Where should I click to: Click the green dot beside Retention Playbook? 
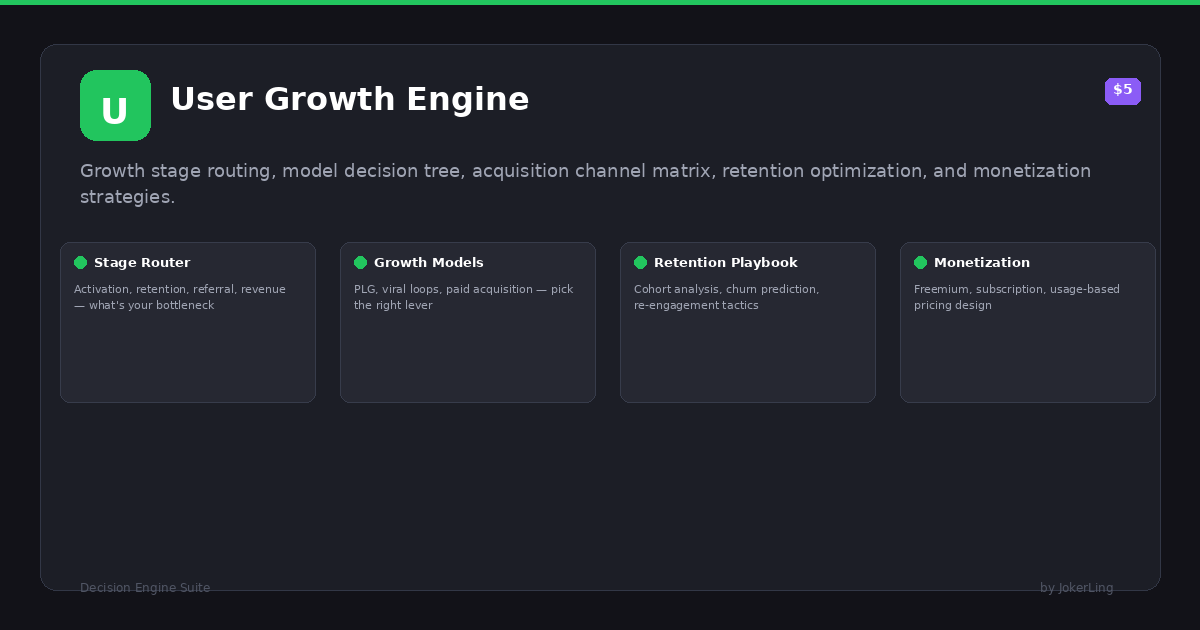tap(640, 263)
